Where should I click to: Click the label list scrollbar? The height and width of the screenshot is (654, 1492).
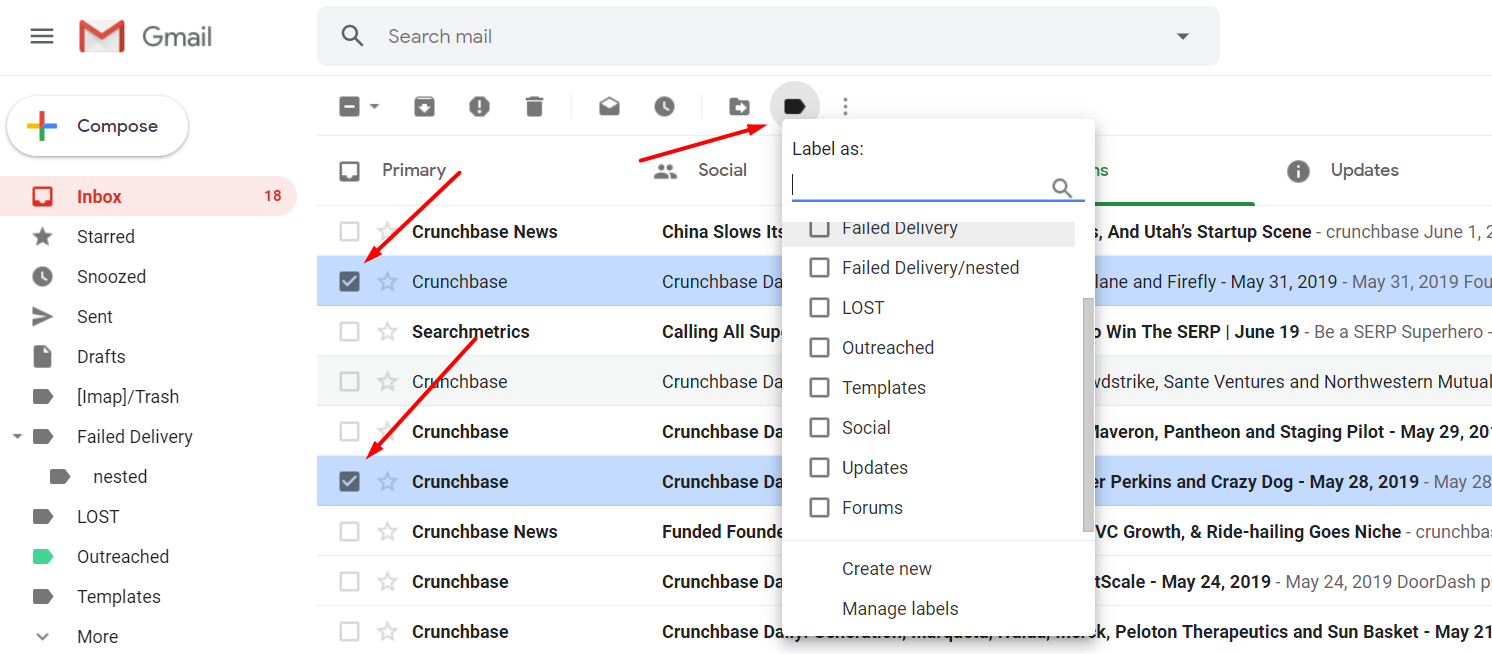click(x=1088, y=415)
